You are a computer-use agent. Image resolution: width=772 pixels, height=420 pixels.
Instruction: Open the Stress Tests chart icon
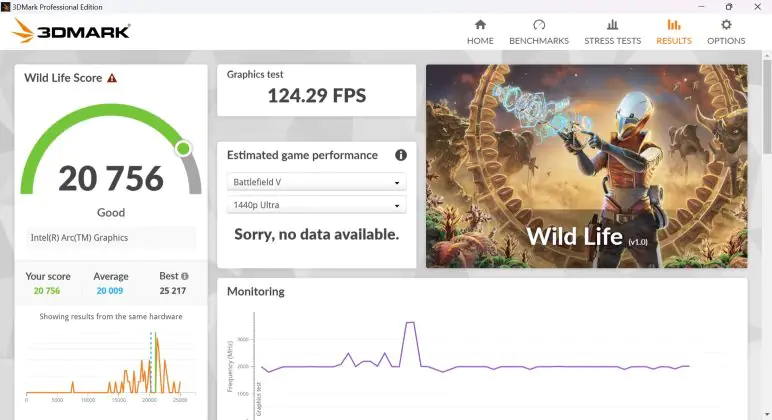coord(612,25)
